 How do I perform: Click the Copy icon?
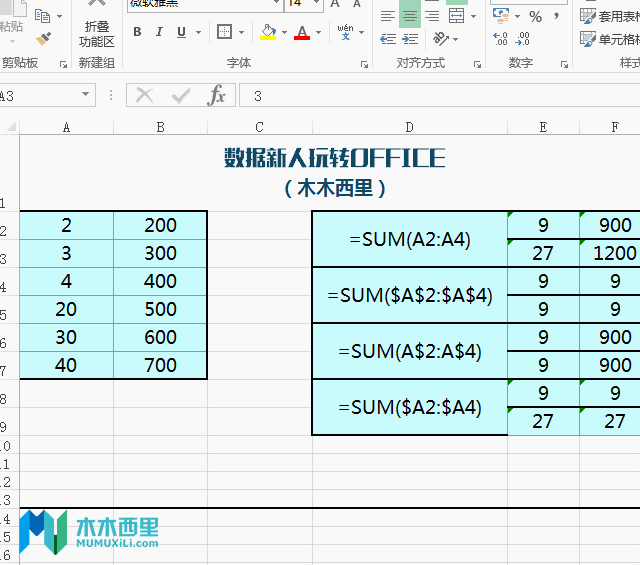coord(42,16)
